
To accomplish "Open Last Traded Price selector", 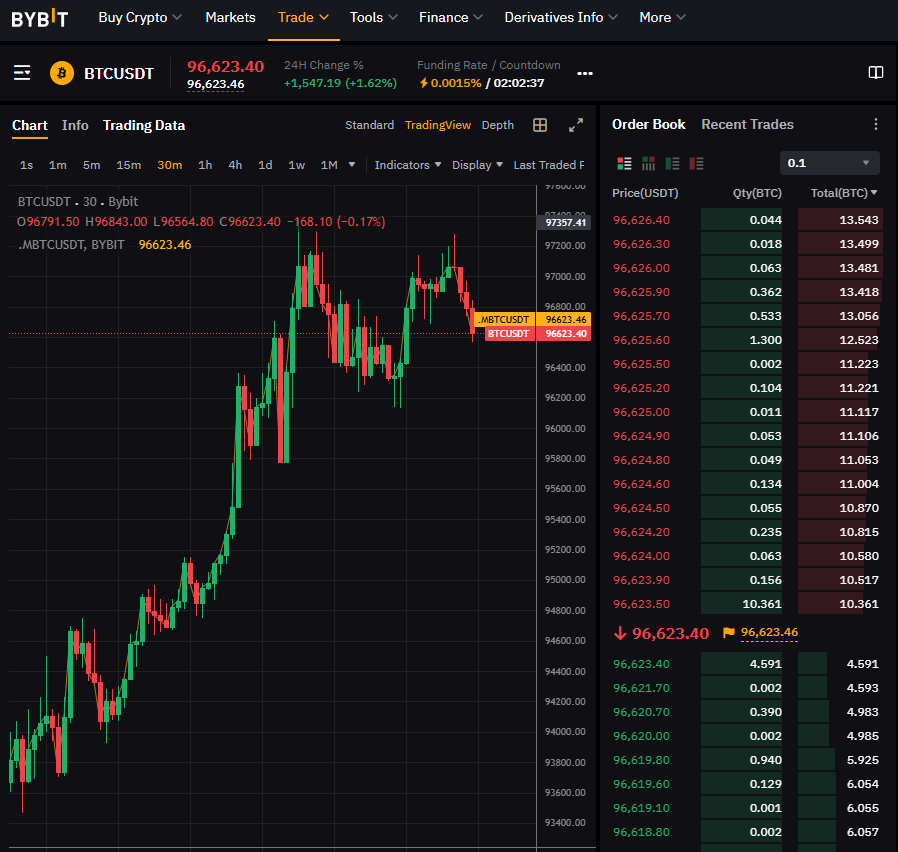I will (549, 165).
